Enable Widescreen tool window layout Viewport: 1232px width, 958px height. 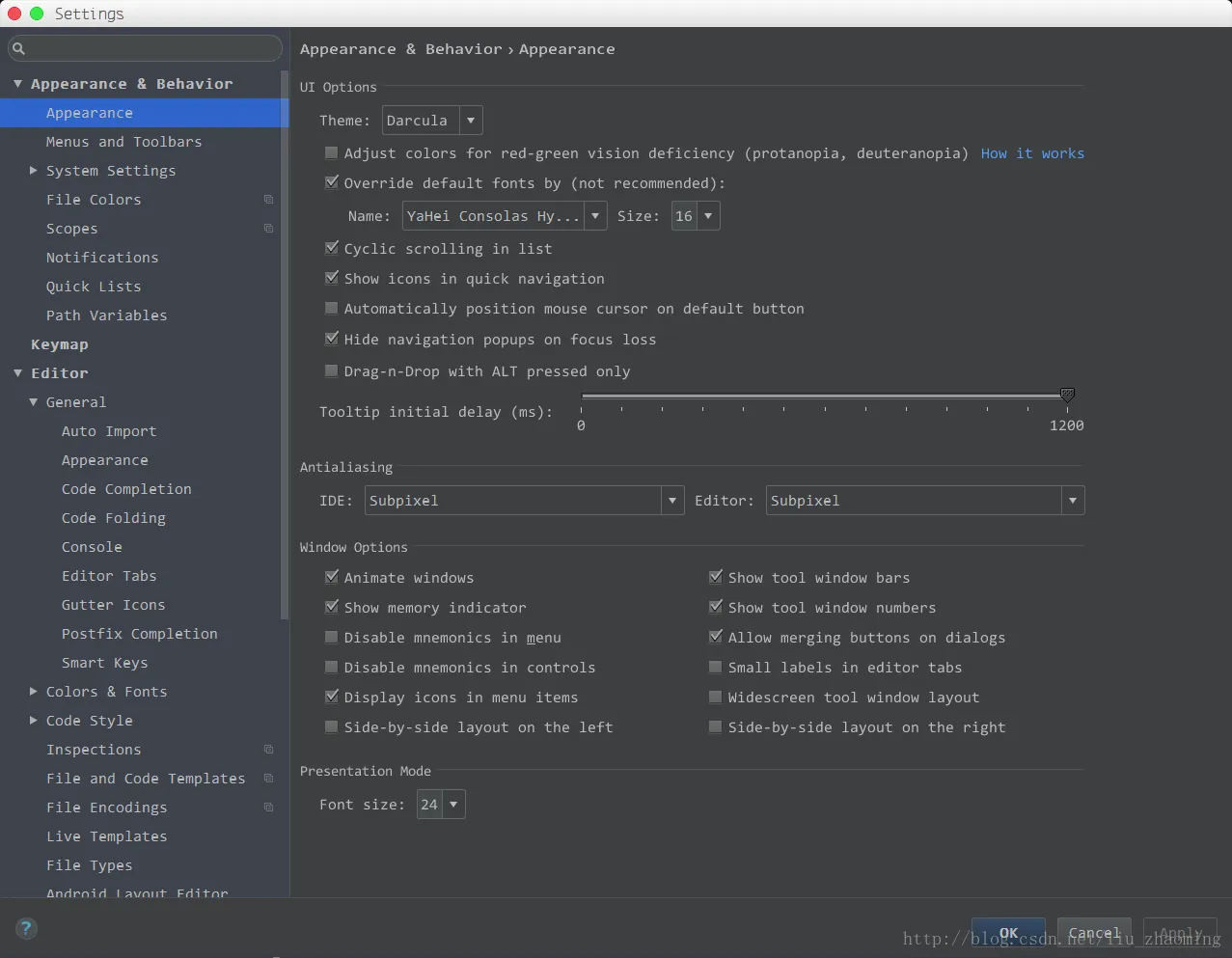716,697
